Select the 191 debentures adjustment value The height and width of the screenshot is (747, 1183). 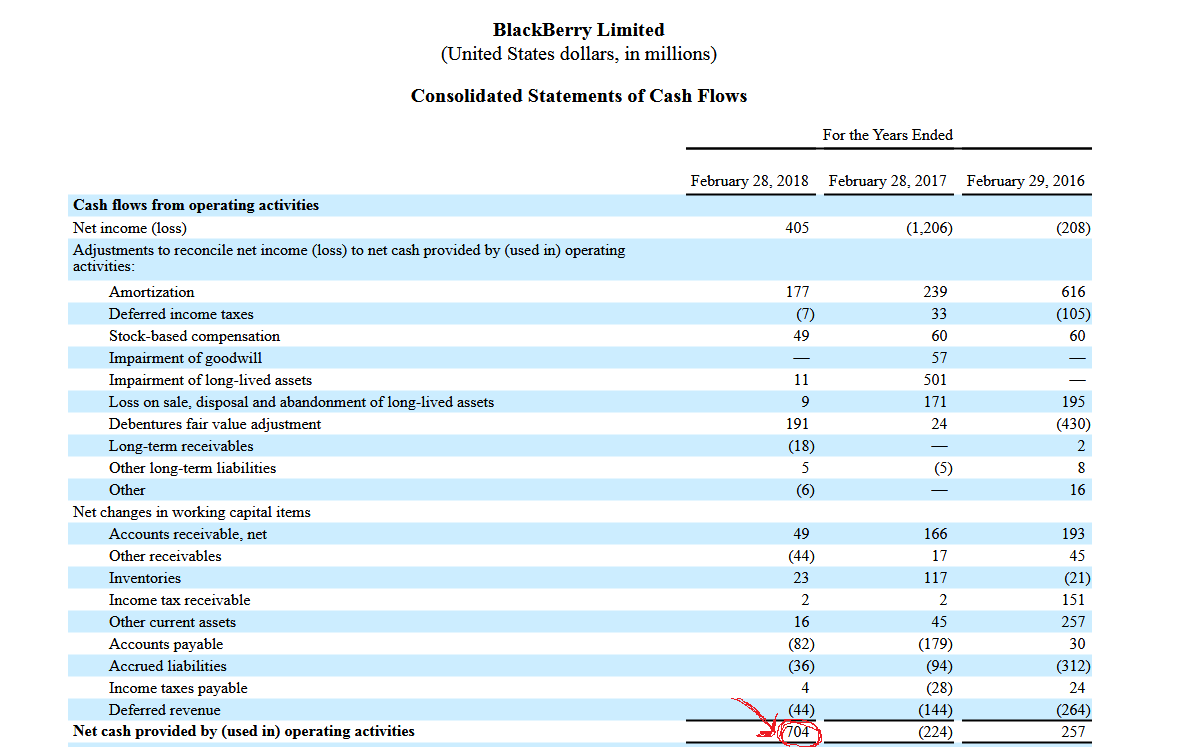click(x=797, y=424)
